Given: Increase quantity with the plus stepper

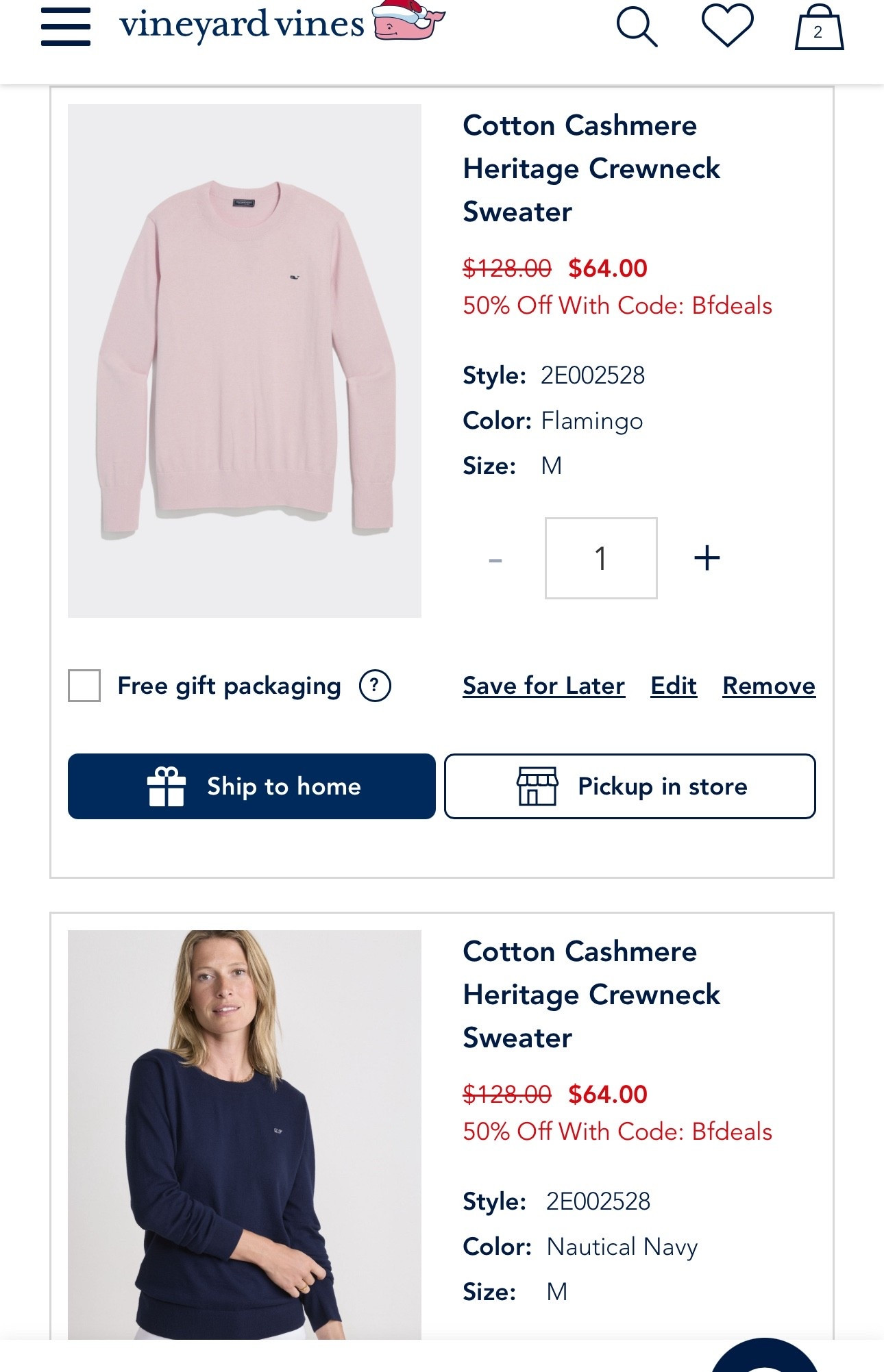Looking at the screenshot, I should click(x=707, y=558).
